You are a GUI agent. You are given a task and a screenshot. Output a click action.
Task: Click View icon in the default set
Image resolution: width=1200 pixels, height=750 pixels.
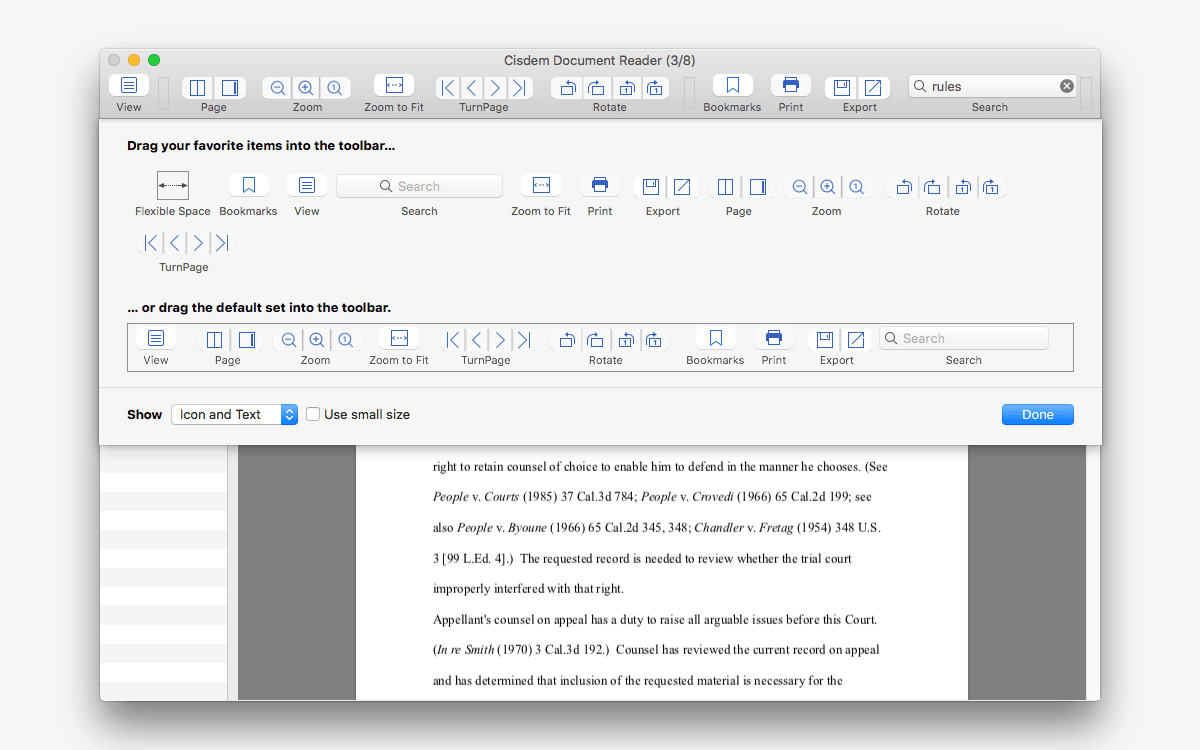click(156, 338)
